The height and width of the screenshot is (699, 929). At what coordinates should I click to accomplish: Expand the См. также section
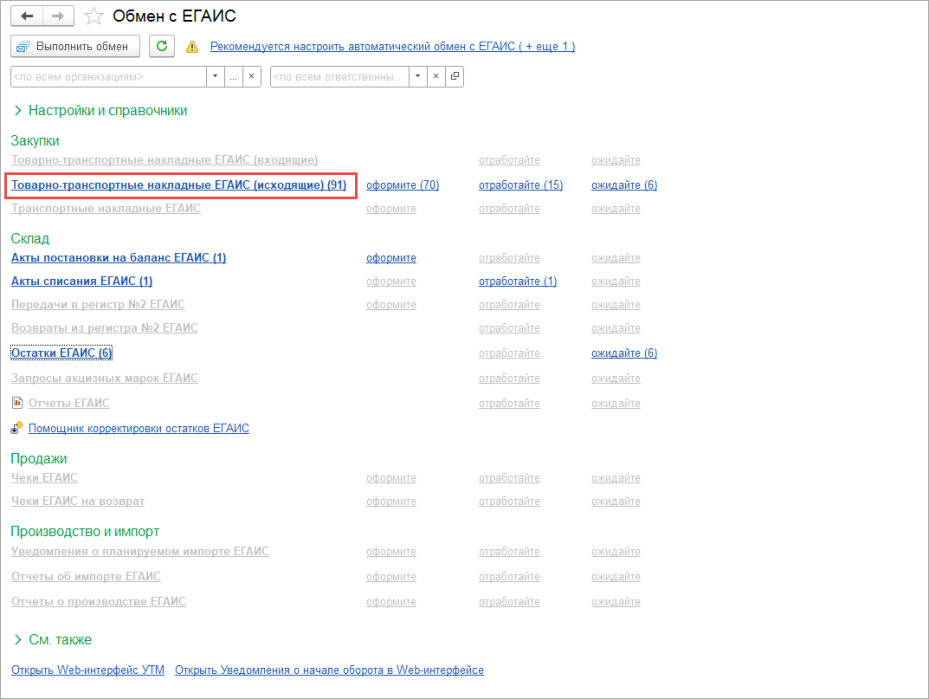[53, 640]
